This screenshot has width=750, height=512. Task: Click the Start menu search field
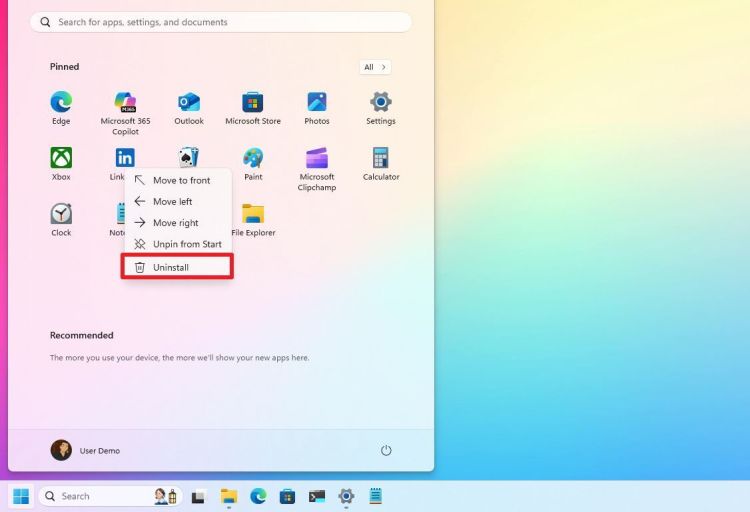[220, 22]
